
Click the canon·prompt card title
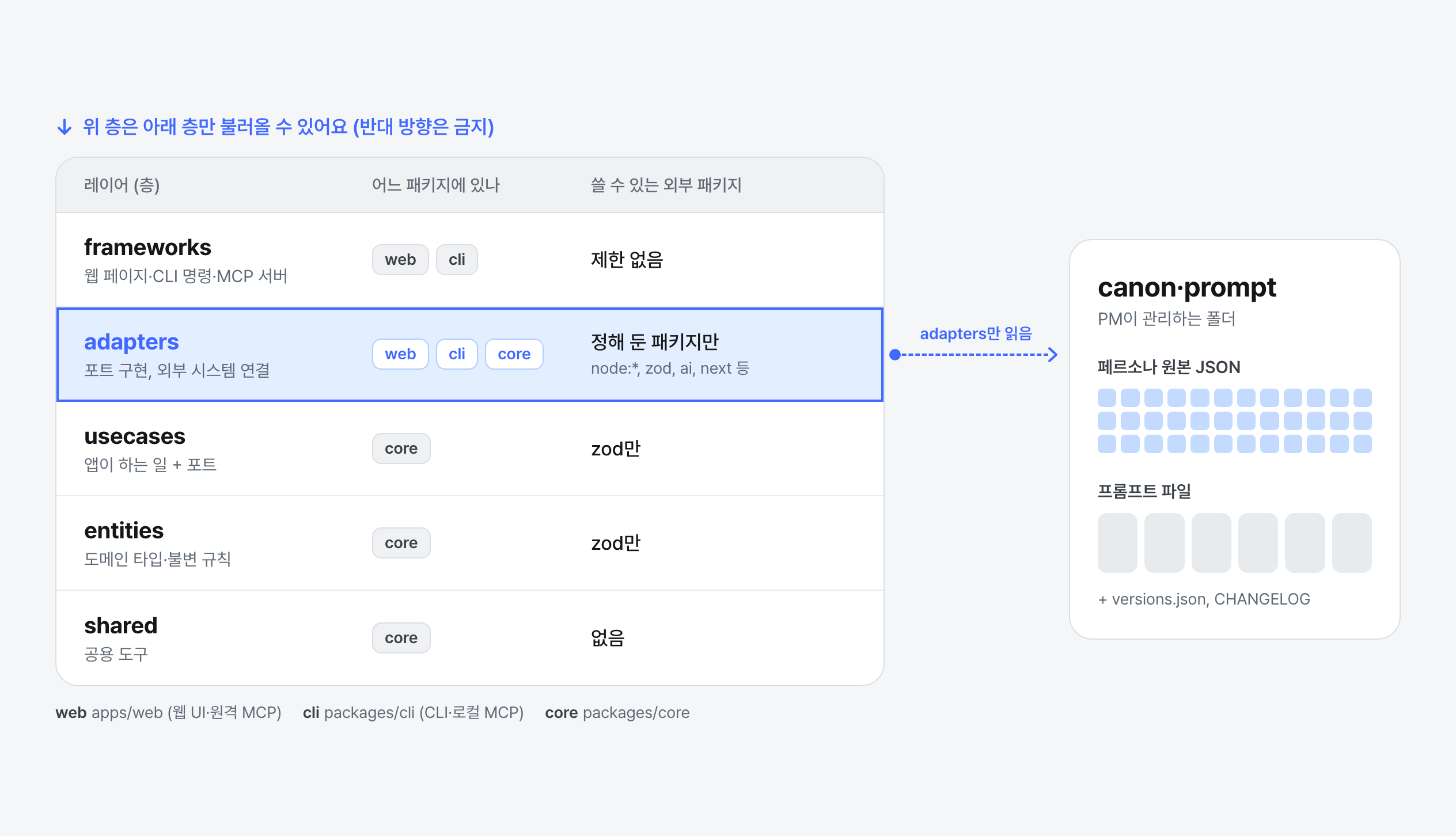(1187, 288)
